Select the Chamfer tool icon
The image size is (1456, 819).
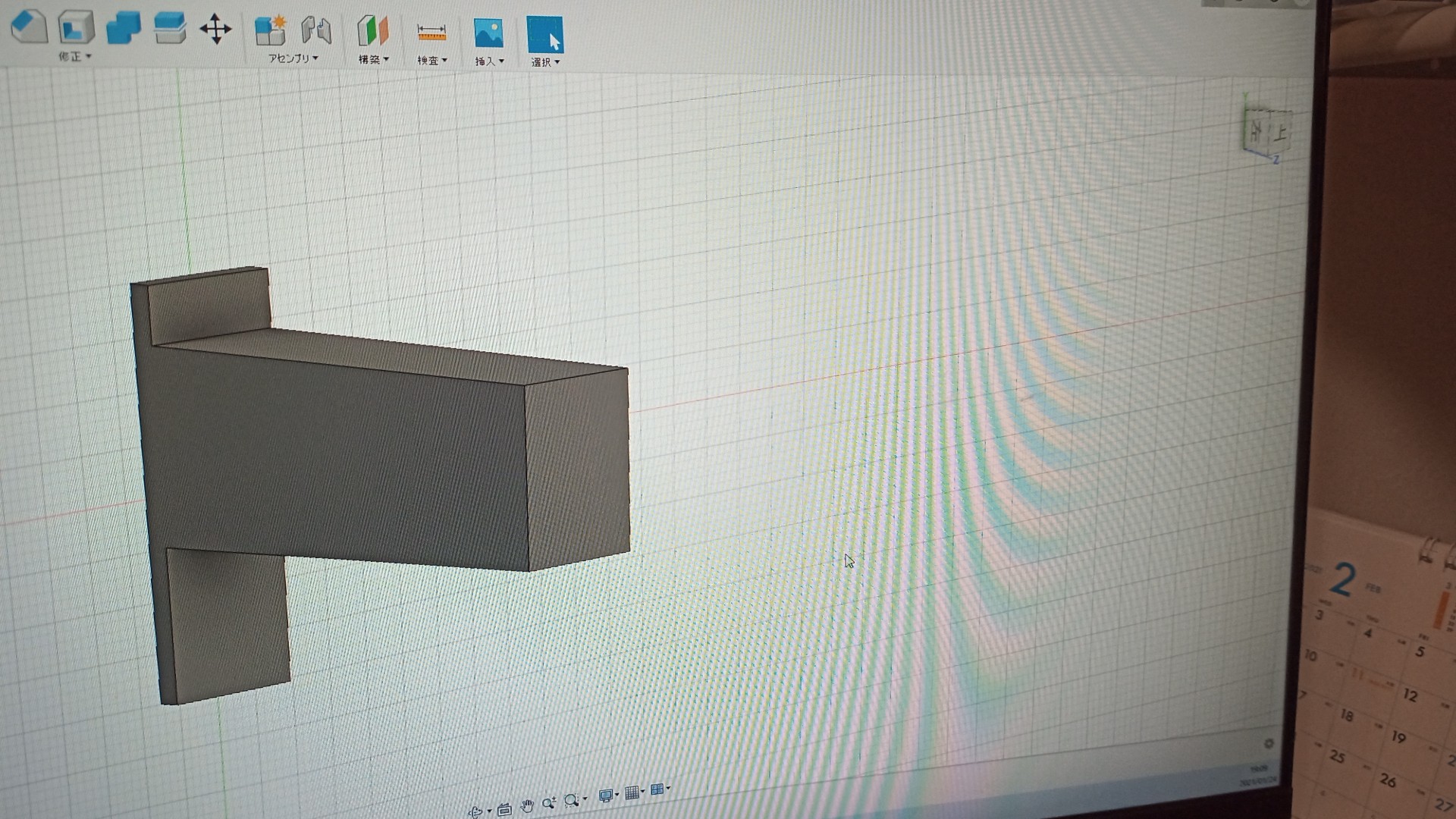pos(29,27)
